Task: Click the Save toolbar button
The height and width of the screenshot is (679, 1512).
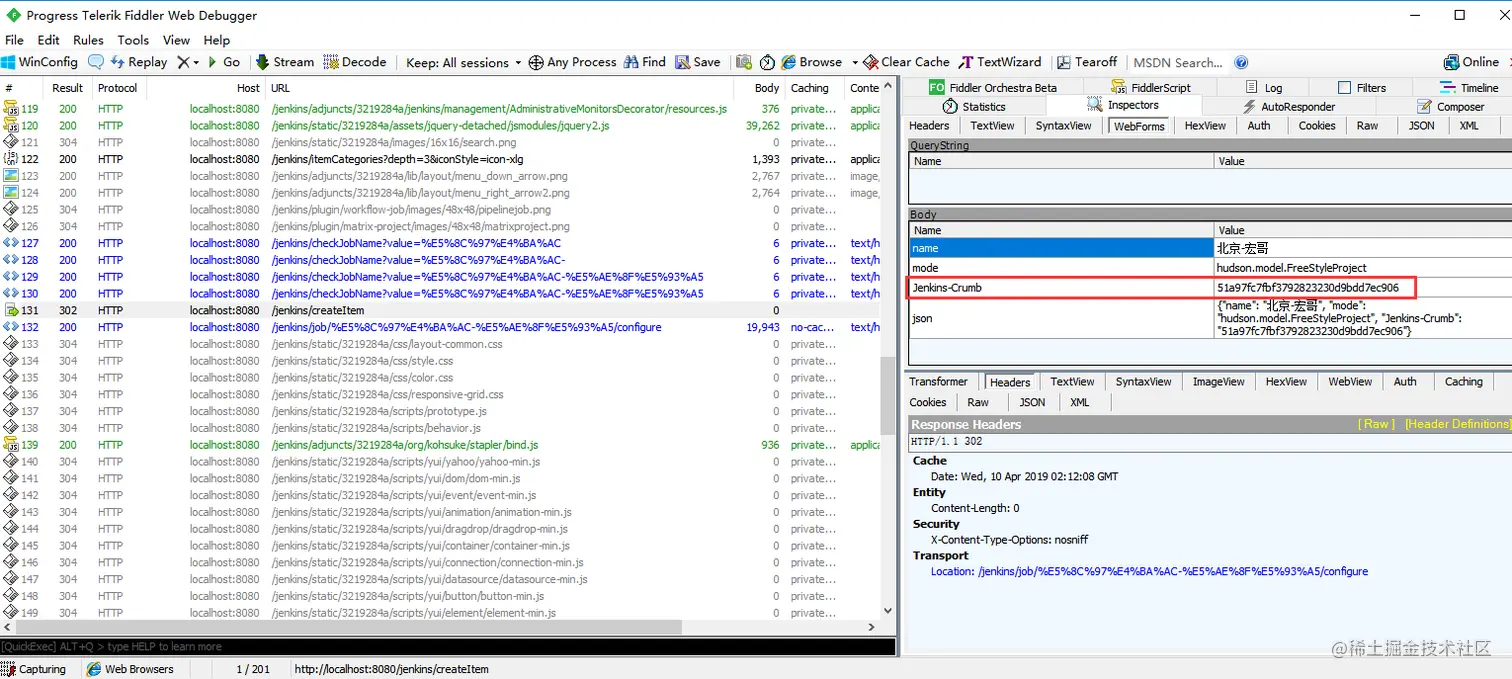Action: coord(698,62)
